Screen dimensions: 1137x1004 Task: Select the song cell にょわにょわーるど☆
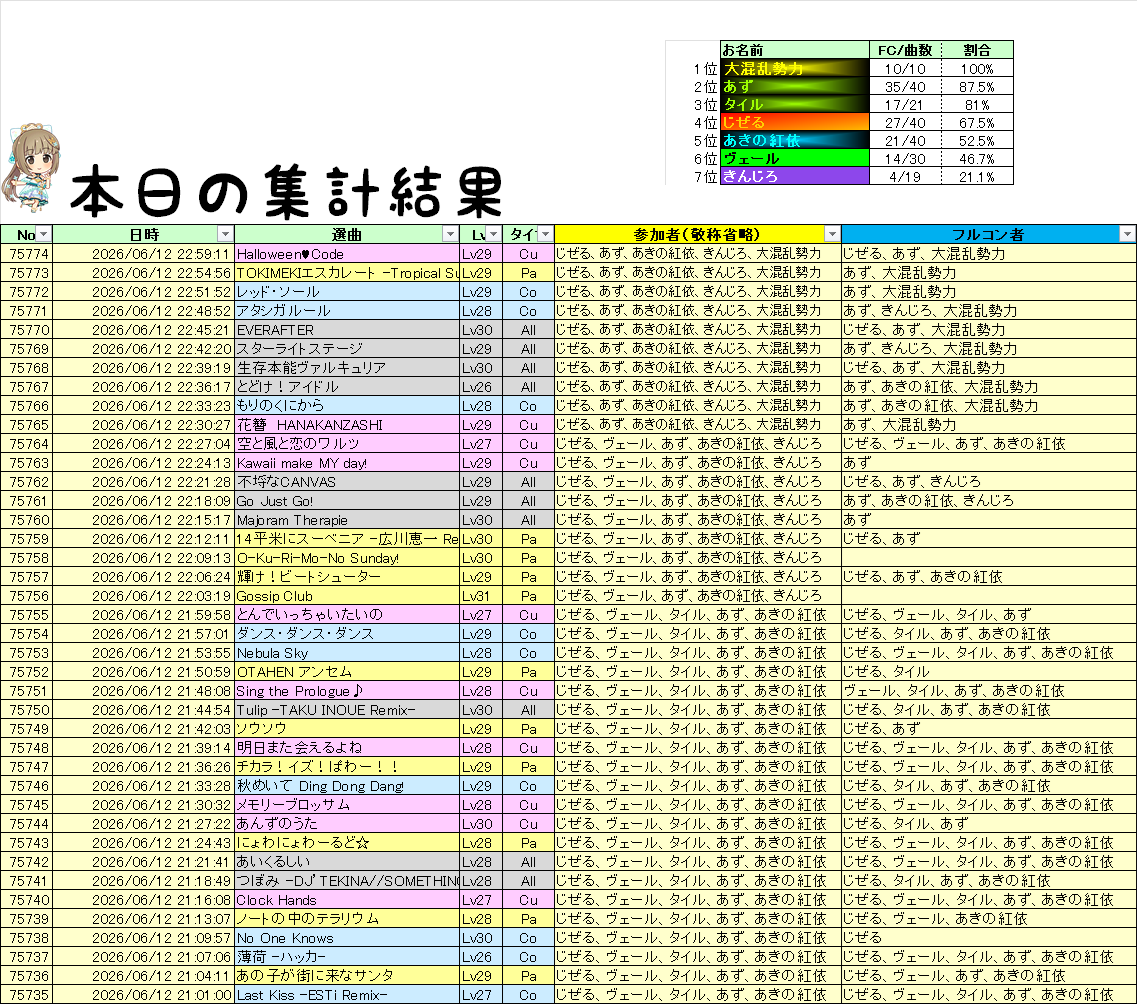pos(347,842)
